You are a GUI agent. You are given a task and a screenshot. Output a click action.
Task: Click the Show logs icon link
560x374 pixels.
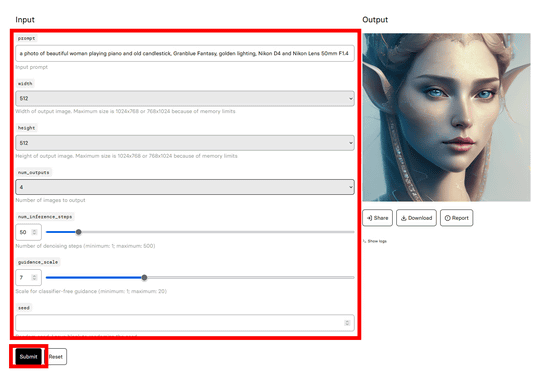click(375, 241)
